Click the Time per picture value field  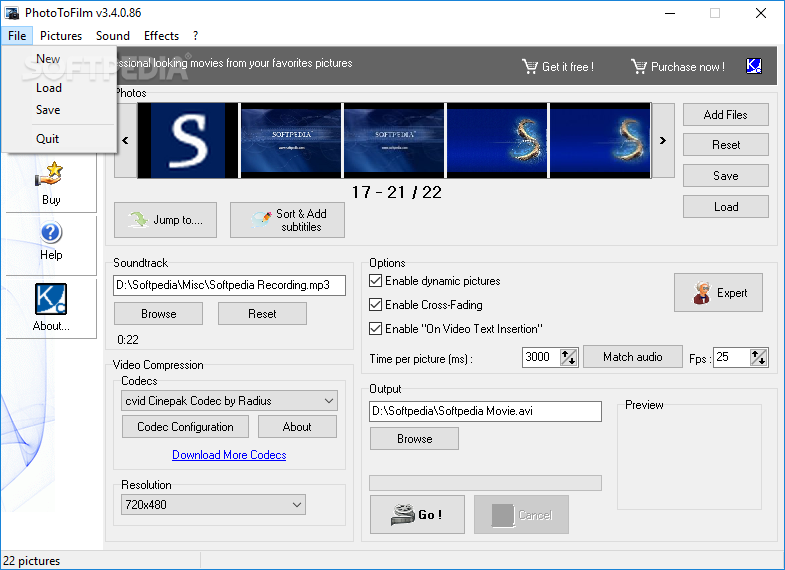pos(541,357)
